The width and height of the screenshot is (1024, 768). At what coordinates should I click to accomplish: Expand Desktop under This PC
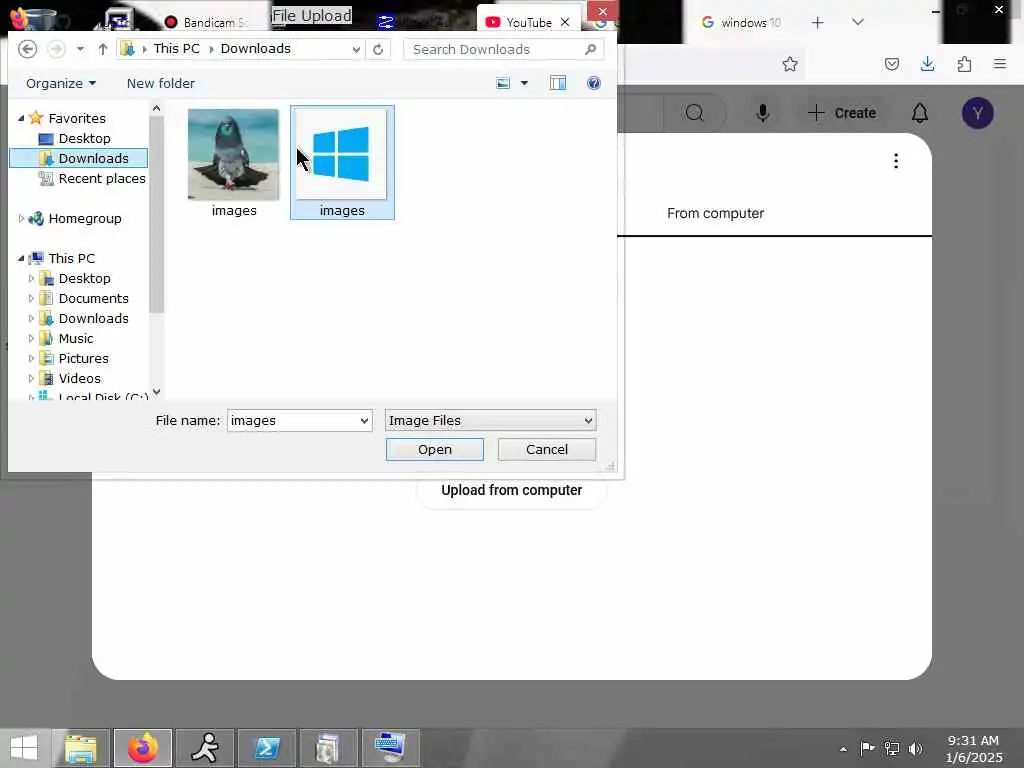[31, 278]
